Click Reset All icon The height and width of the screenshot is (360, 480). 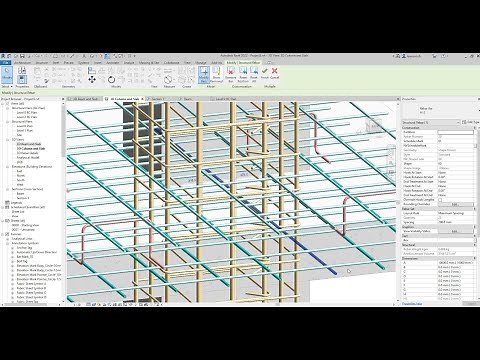coord(254,75)
